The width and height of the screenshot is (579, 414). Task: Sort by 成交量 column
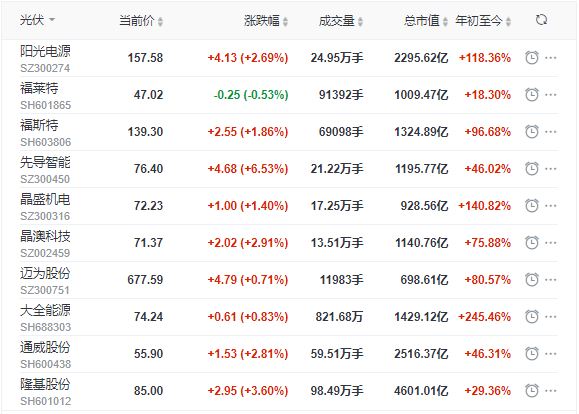(341, 21)
